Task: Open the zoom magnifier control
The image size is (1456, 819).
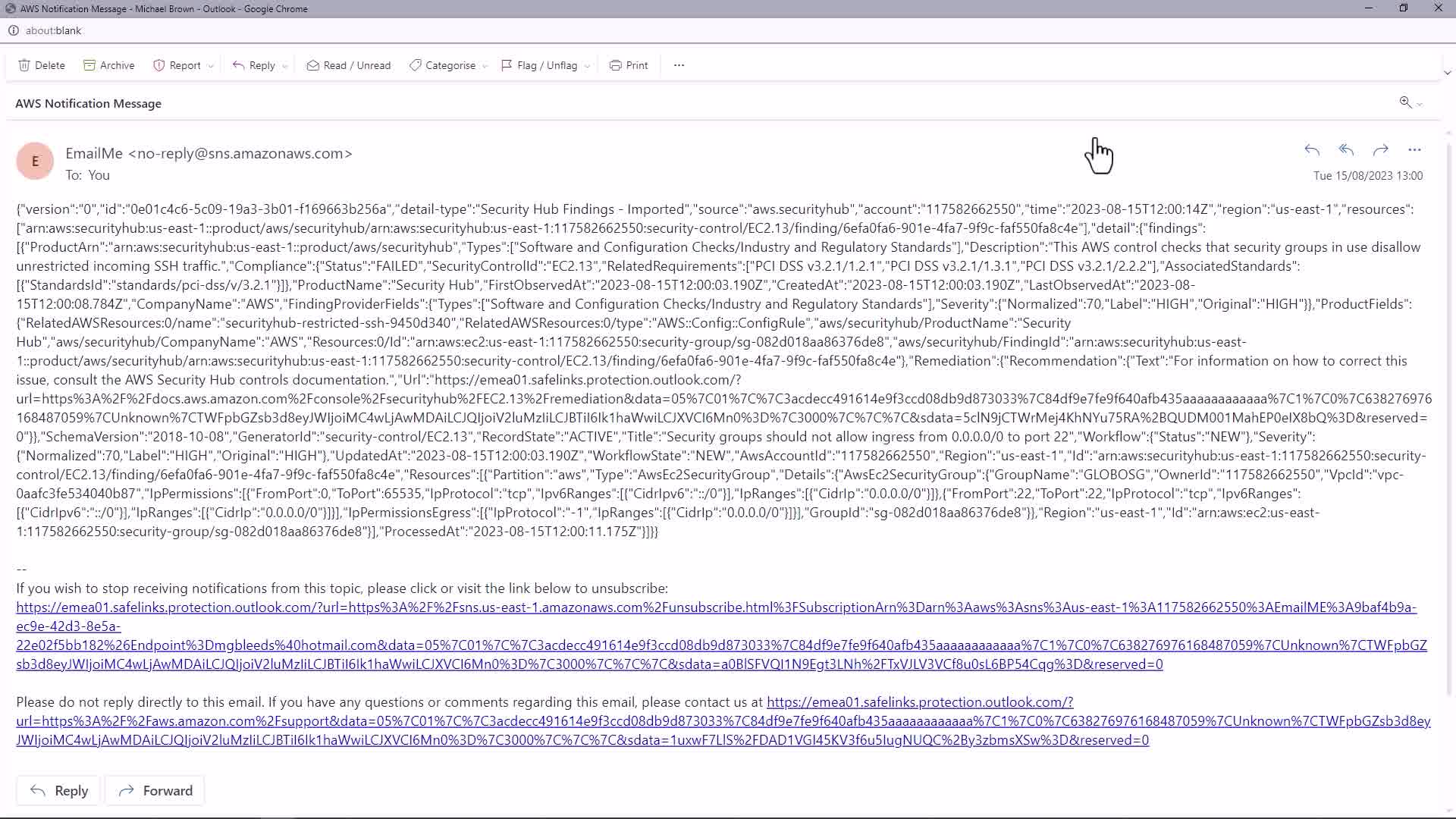Action: 1405,102
